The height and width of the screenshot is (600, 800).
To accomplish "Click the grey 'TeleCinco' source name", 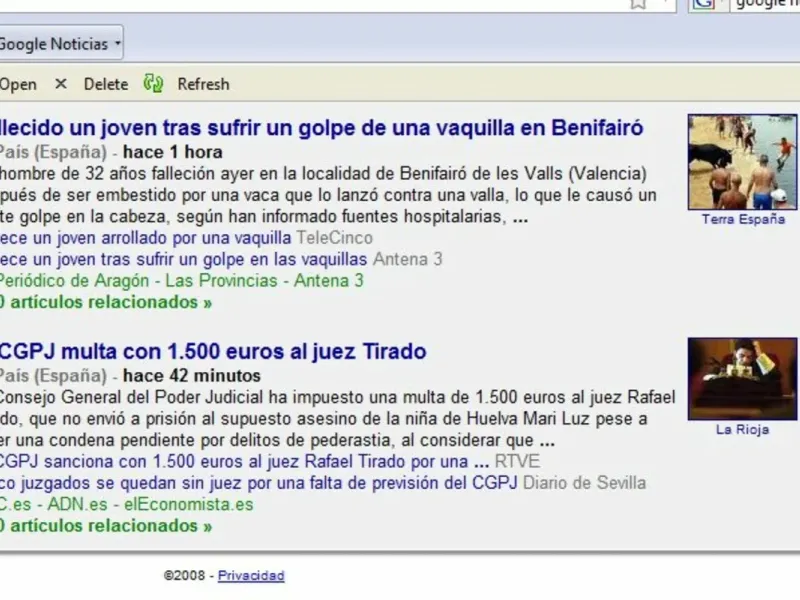I will click(335, 238).
